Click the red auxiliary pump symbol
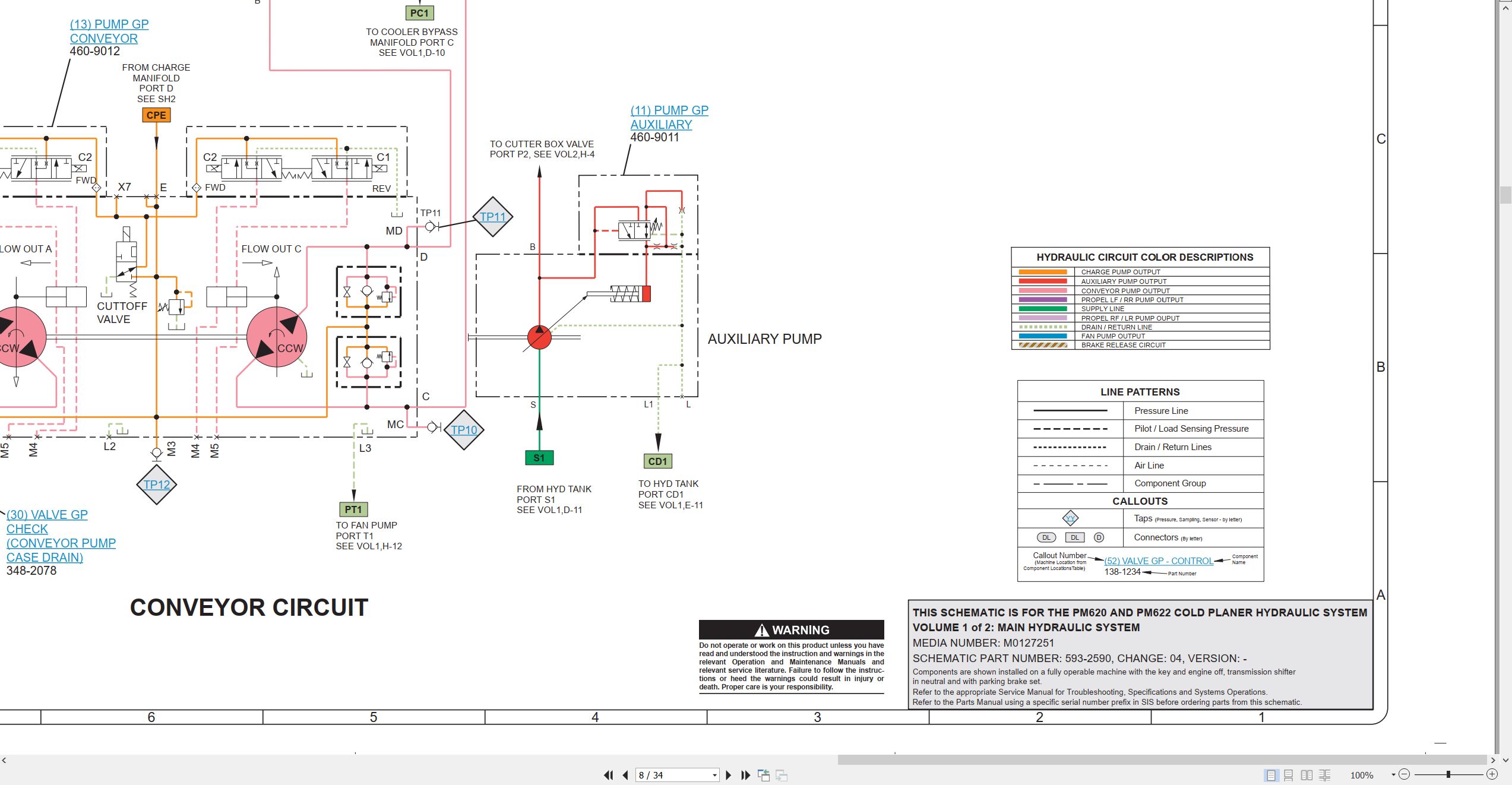 [x=539, y=337]
